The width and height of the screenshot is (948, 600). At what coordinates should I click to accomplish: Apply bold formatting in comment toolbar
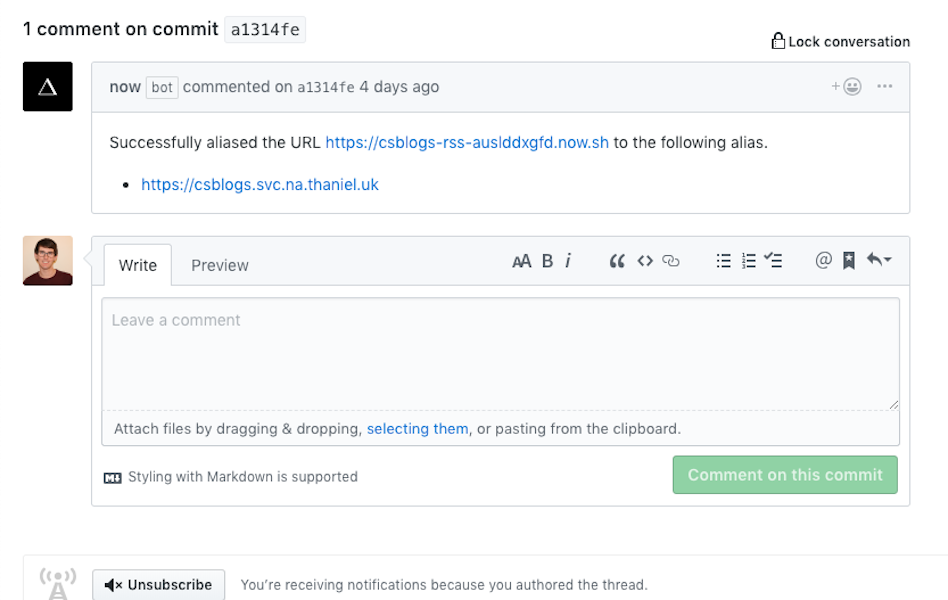(547, 261)
